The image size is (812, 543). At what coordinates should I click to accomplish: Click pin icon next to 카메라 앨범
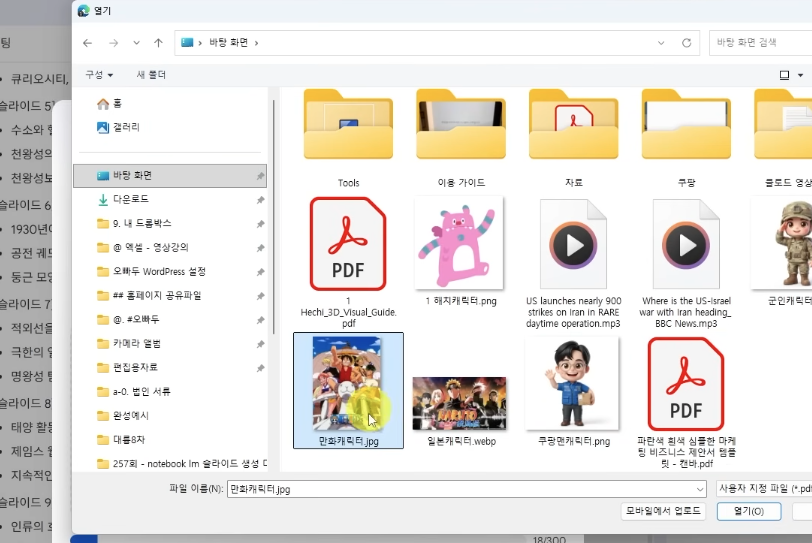point(260,344)
